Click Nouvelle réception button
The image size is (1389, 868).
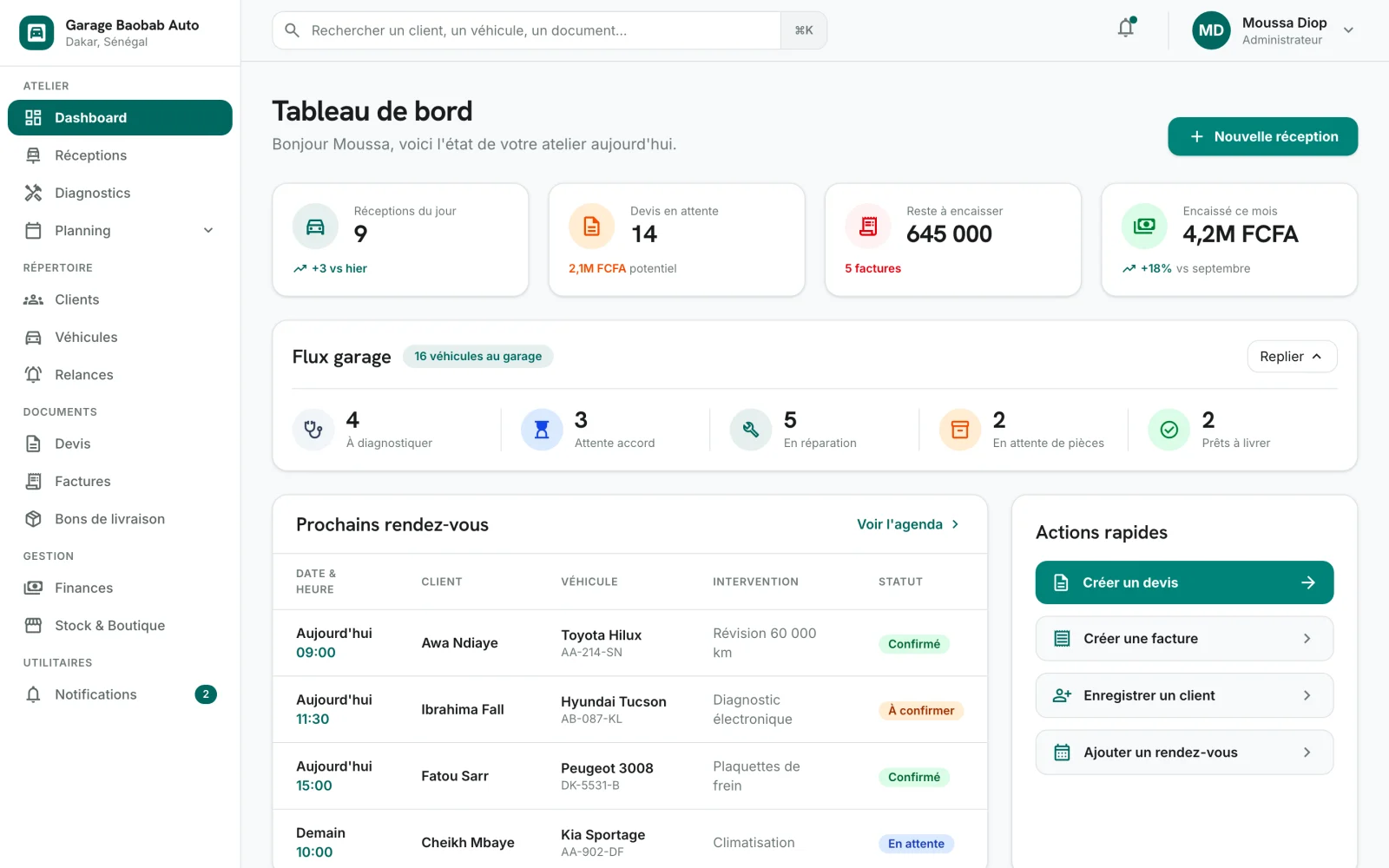pos(1262,136)
